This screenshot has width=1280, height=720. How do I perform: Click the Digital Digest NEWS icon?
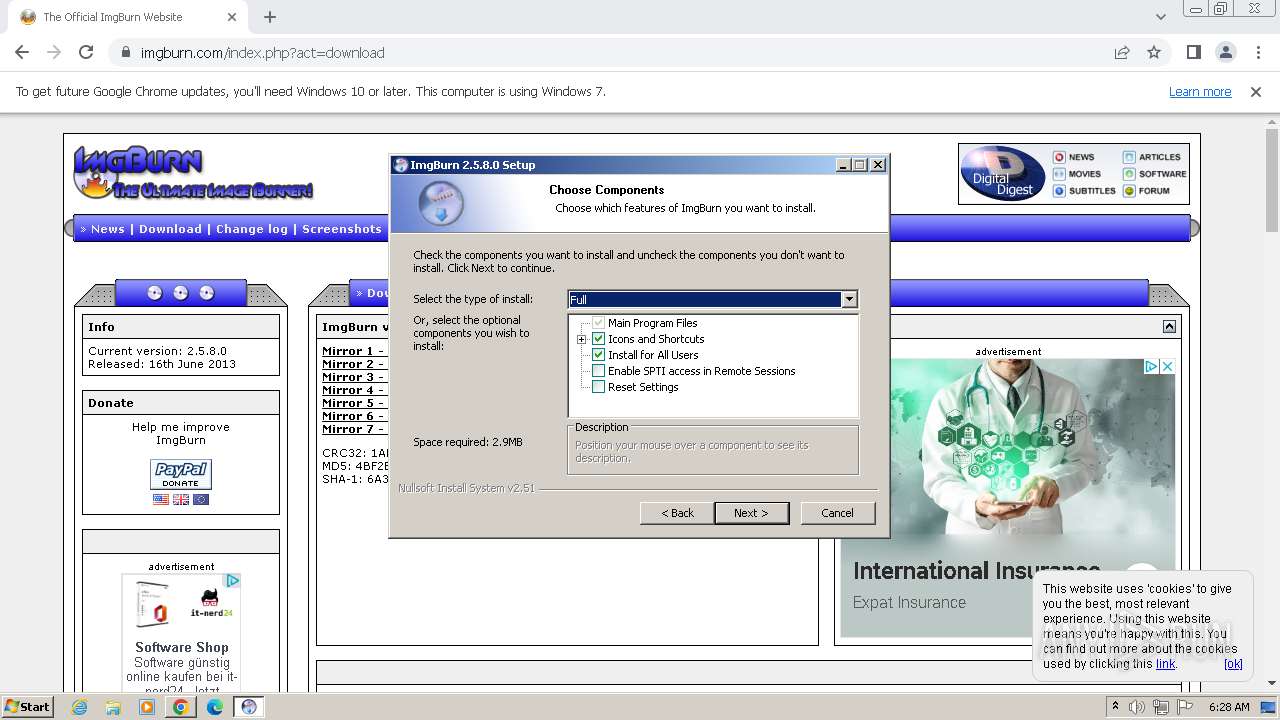coord(1059,157)
